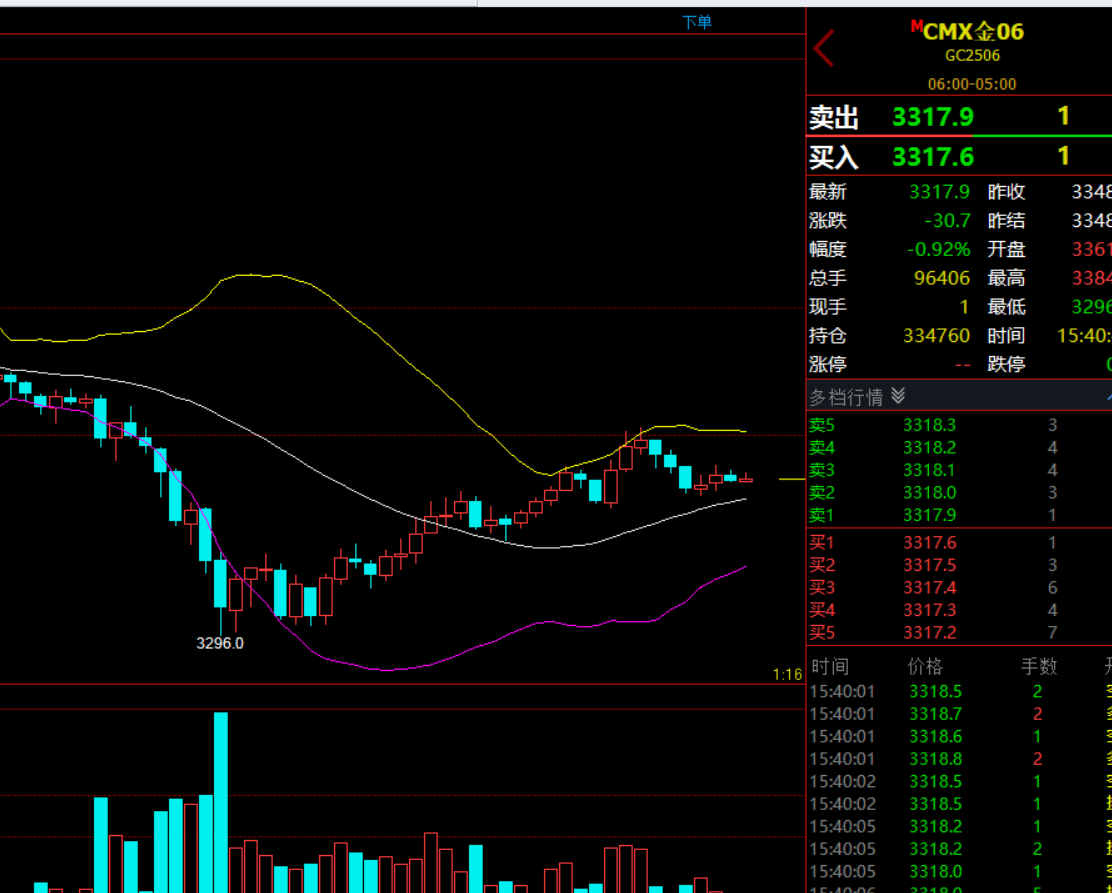Click the 买入 label
The width and height of the screenshot is (1112, 893).
834,157
